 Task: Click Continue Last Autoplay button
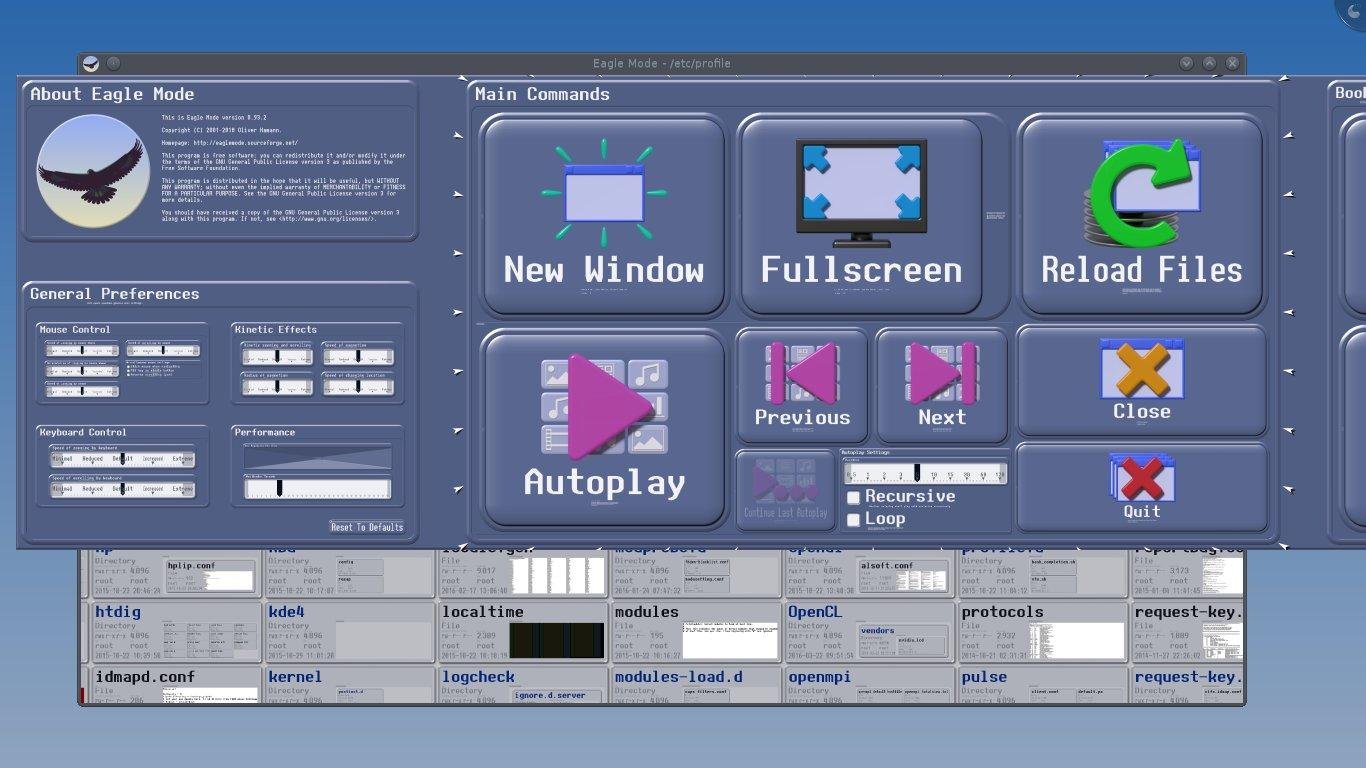(786, 490)
